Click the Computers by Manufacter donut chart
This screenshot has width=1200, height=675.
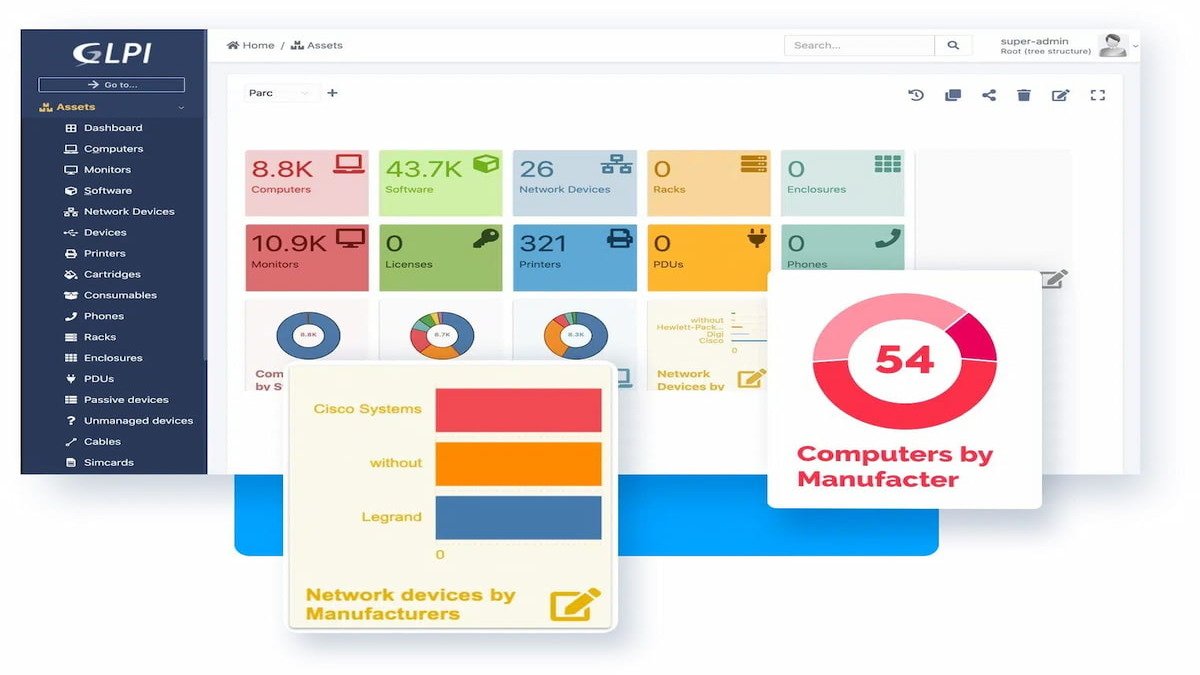(x=905, y=361)
